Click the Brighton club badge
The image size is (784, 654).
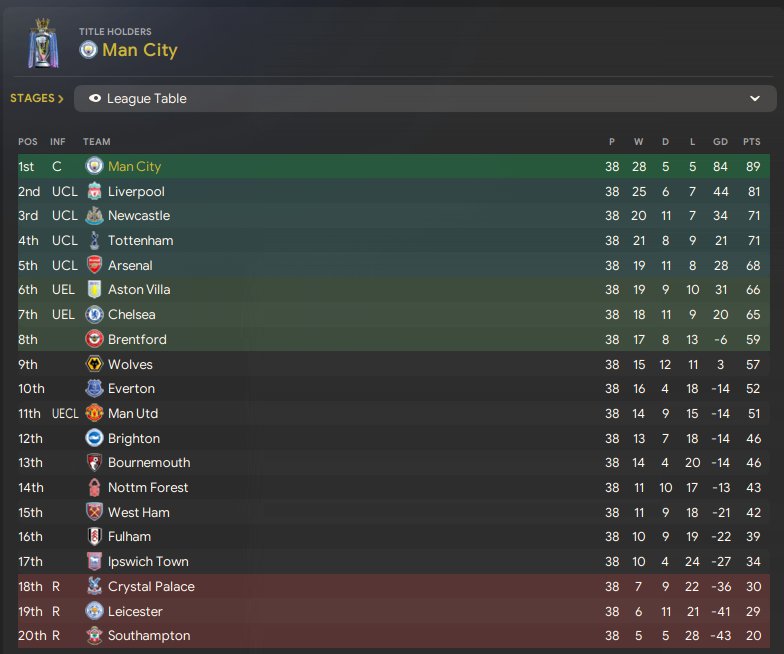(94, 438)
